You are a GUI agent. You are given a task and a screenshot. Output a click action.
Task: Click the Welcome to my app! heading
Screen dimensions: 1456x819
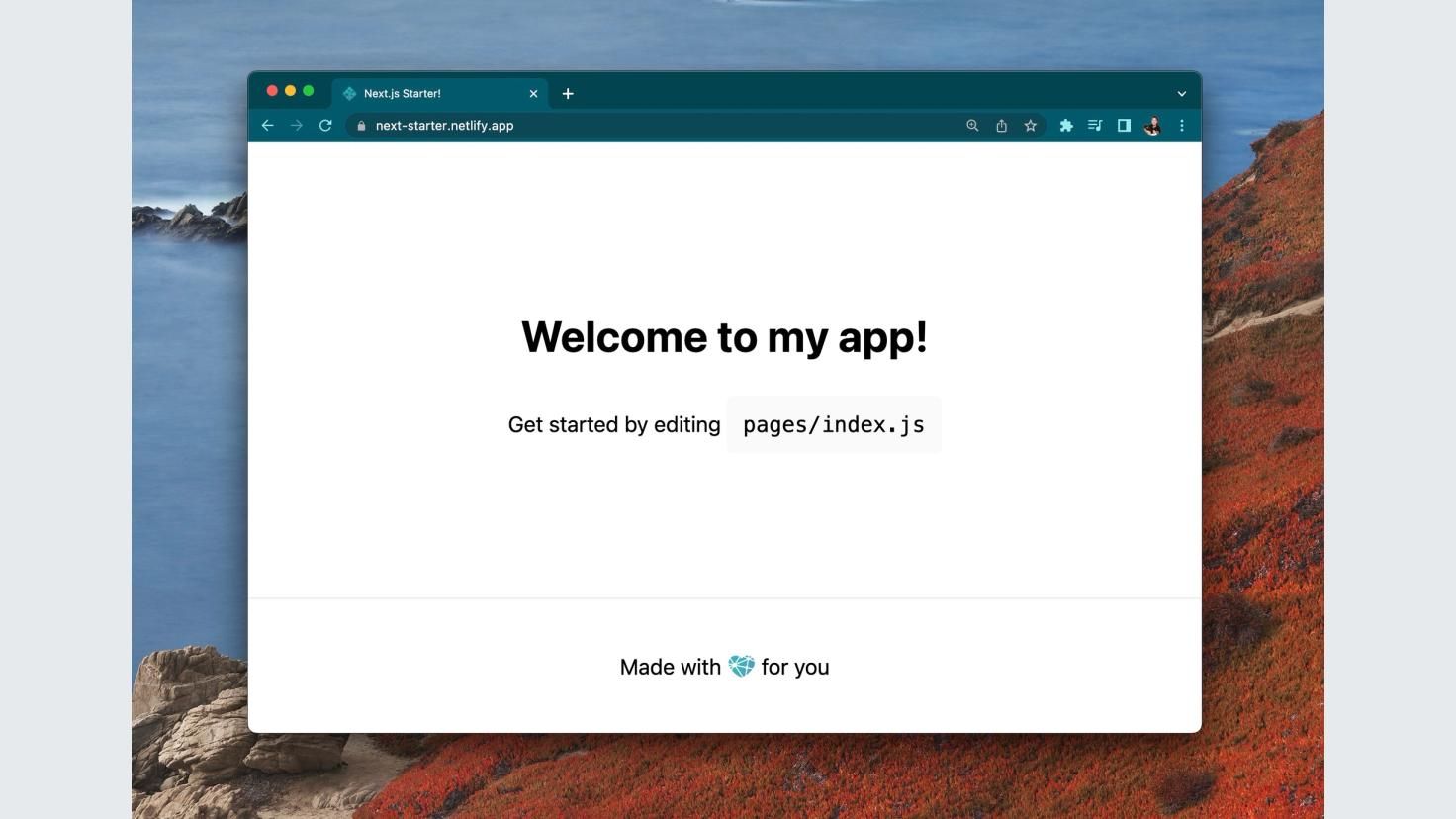click(725, 337)
